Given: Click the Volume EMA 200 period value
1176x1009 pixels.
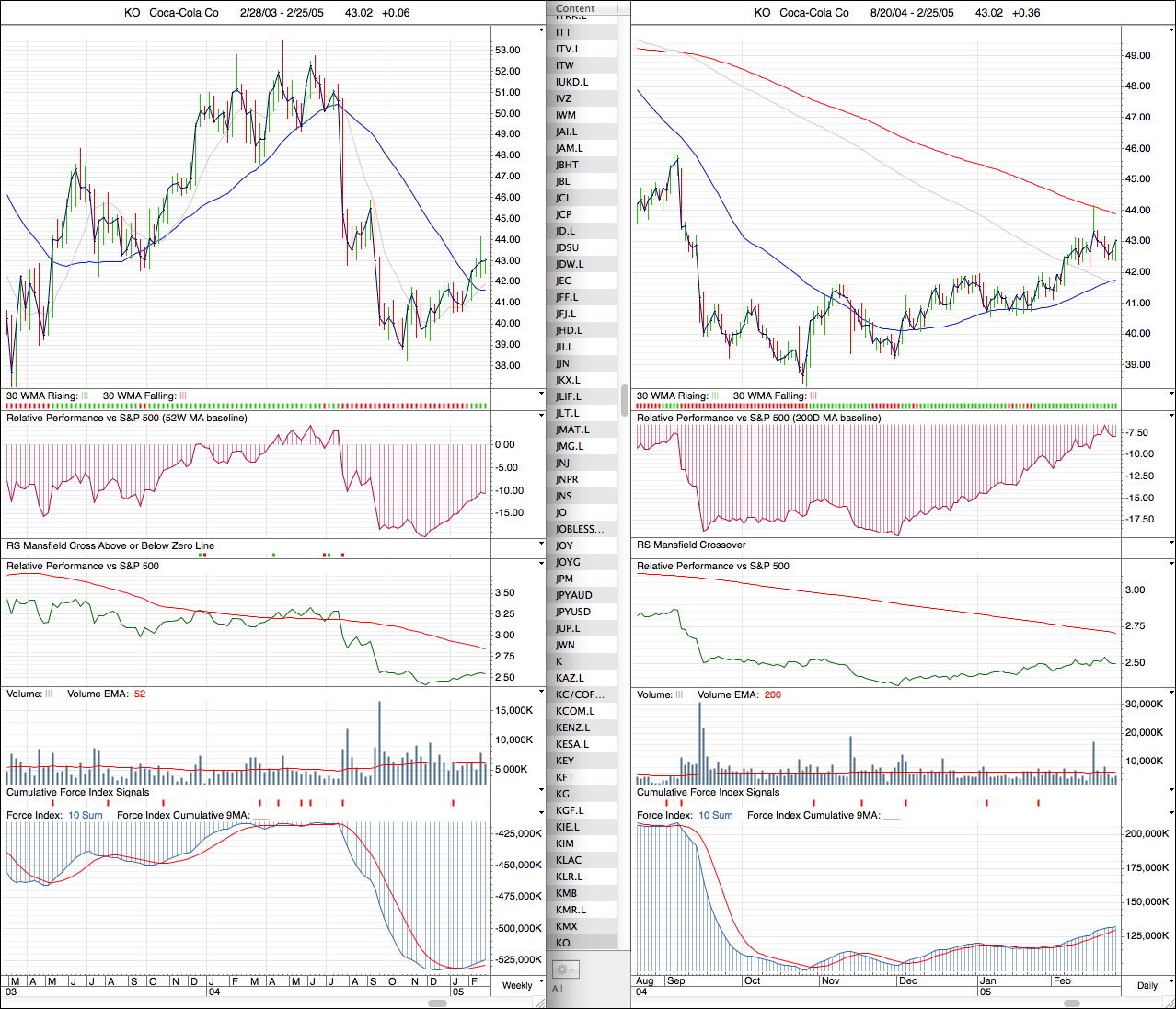Looking at the screenshot, I should pos(773,695).
